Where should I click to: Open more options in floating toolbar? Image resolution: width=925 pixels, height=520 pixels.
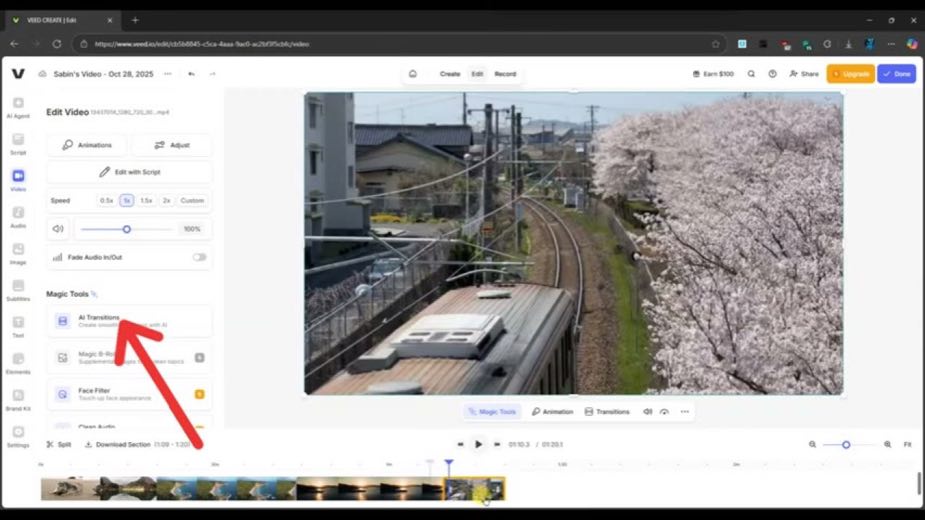tap(684, 411)
